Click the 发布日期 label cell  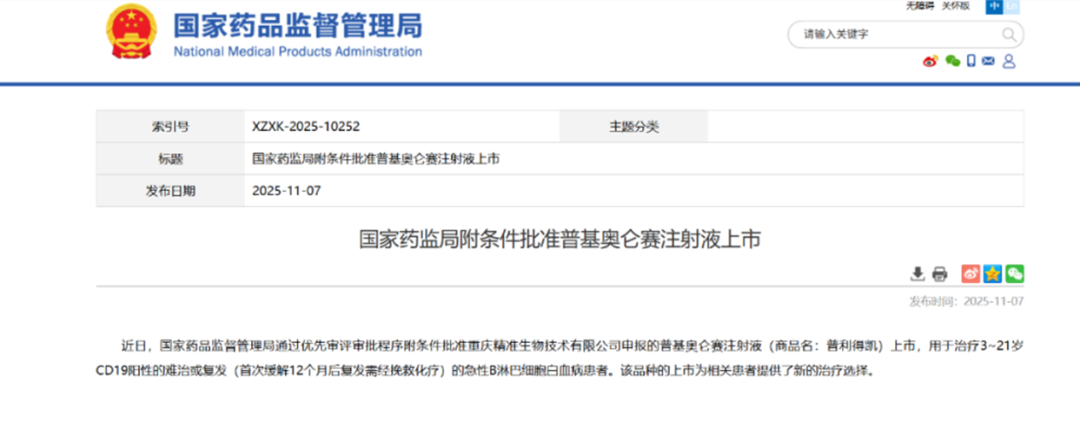click(x=170, y=191)
